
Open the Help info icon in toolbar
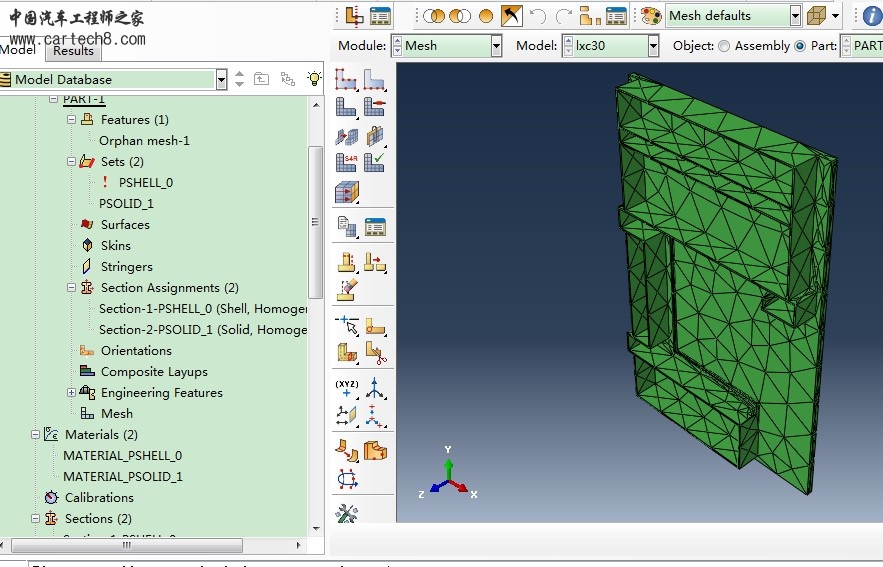pos(871,16)
